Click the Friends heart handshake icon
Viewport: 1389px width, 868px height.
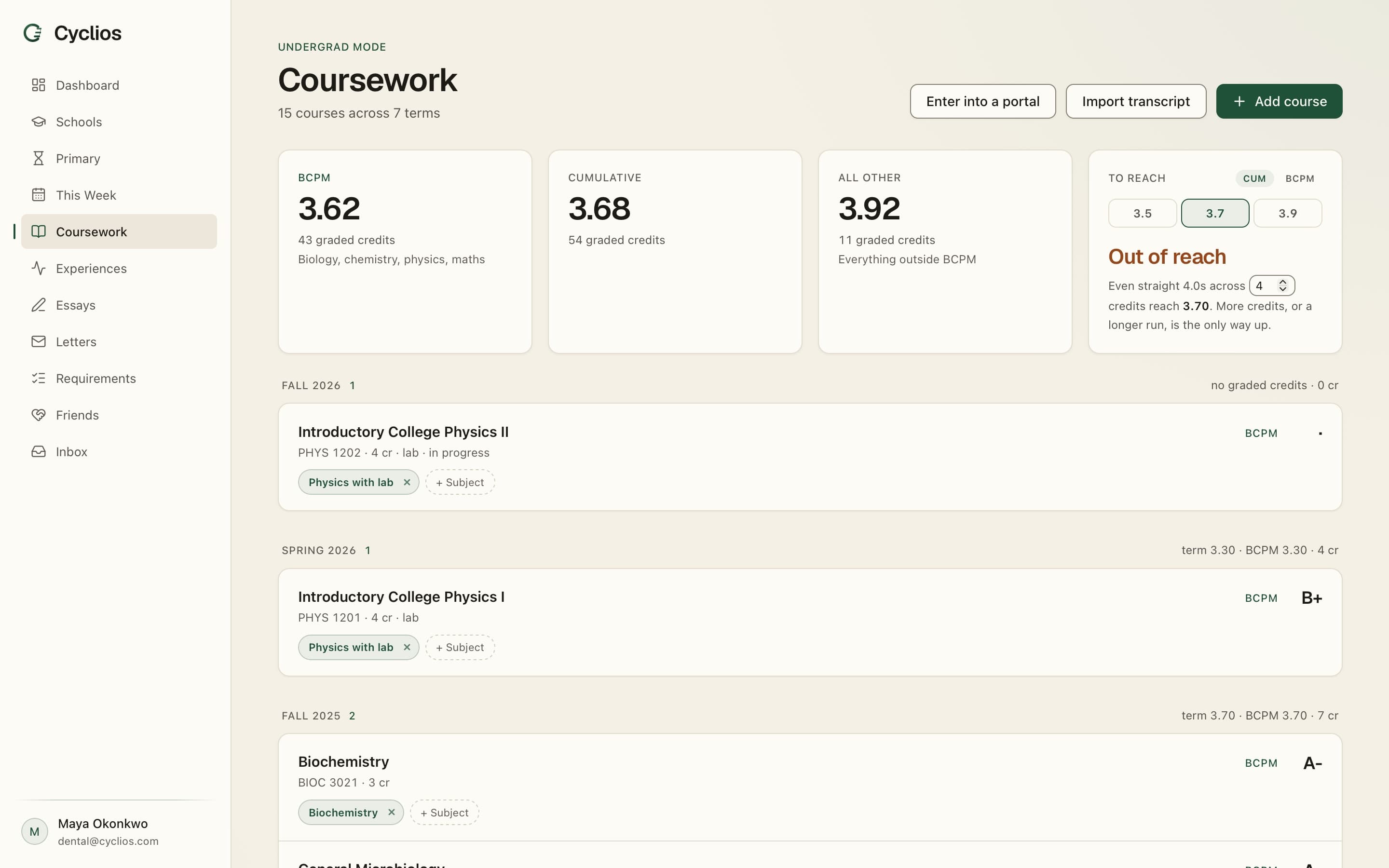[x=39, y=415]
